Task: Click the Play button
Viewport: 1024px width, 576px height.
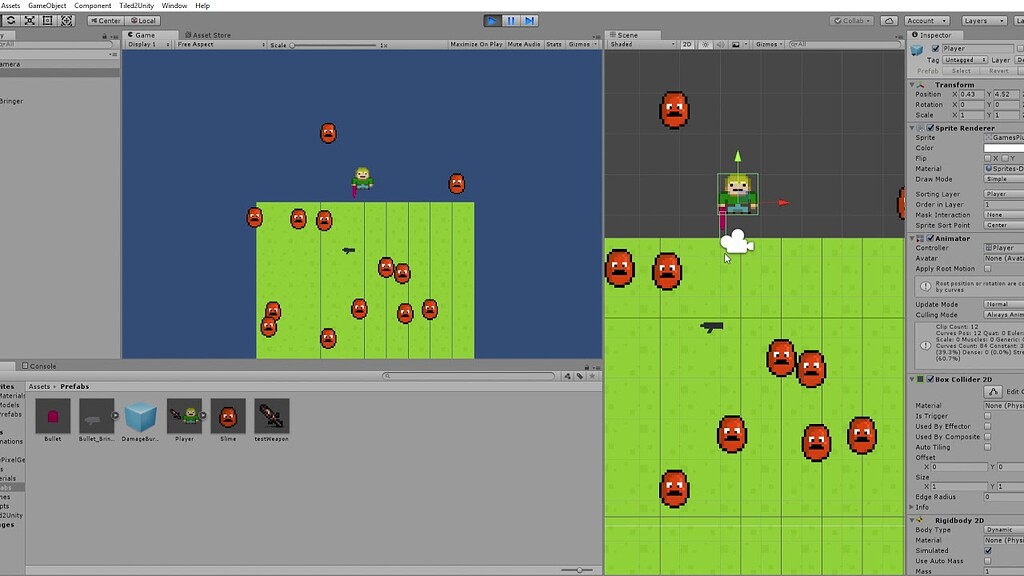Action: pos(491,19)
